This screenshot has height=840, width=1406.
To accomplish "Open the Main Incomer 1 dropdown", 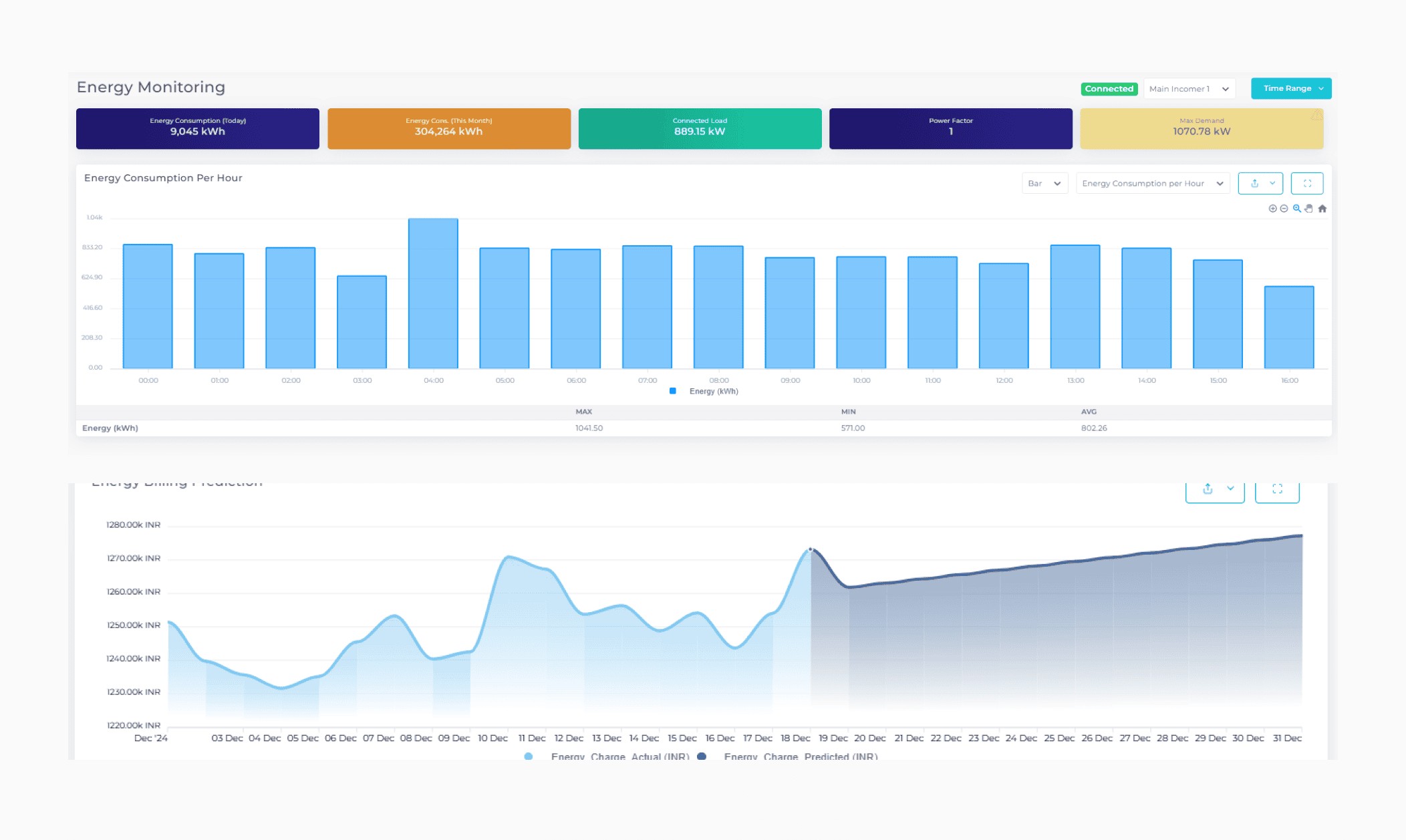I will pos(1189,89).
